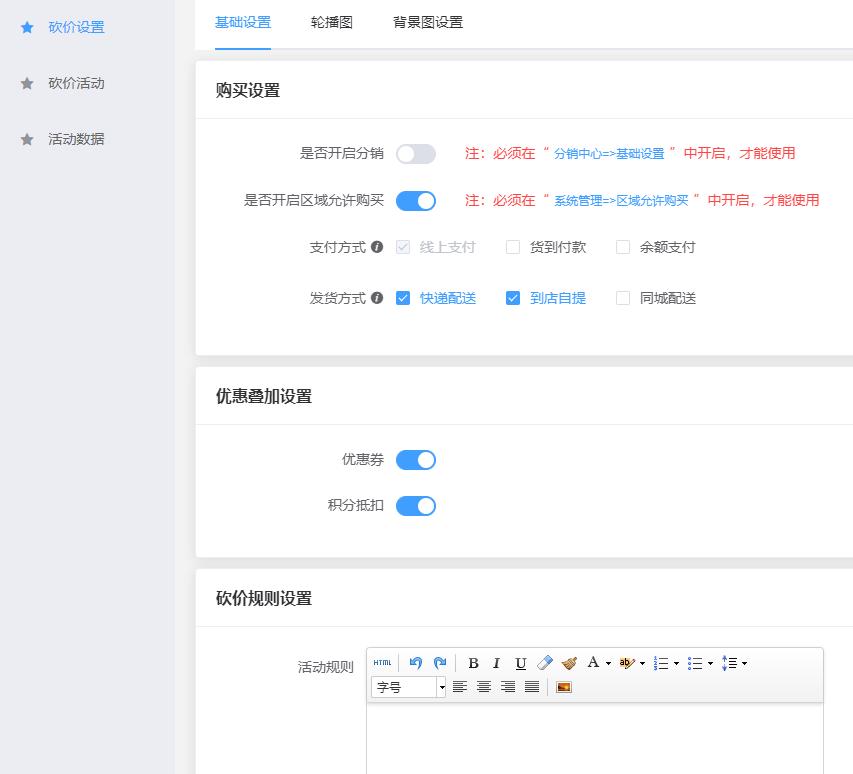Open HTML source mode in editor
853x774 pixels.
(382, 662)
